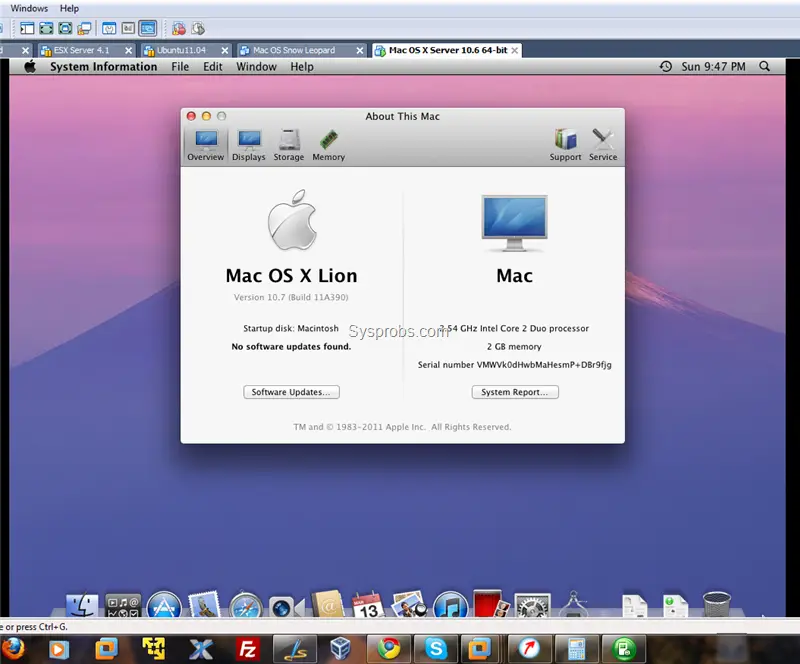Screen dimensions: 800x664
Task: Open Preview from the dock
Action: [409, 605]
